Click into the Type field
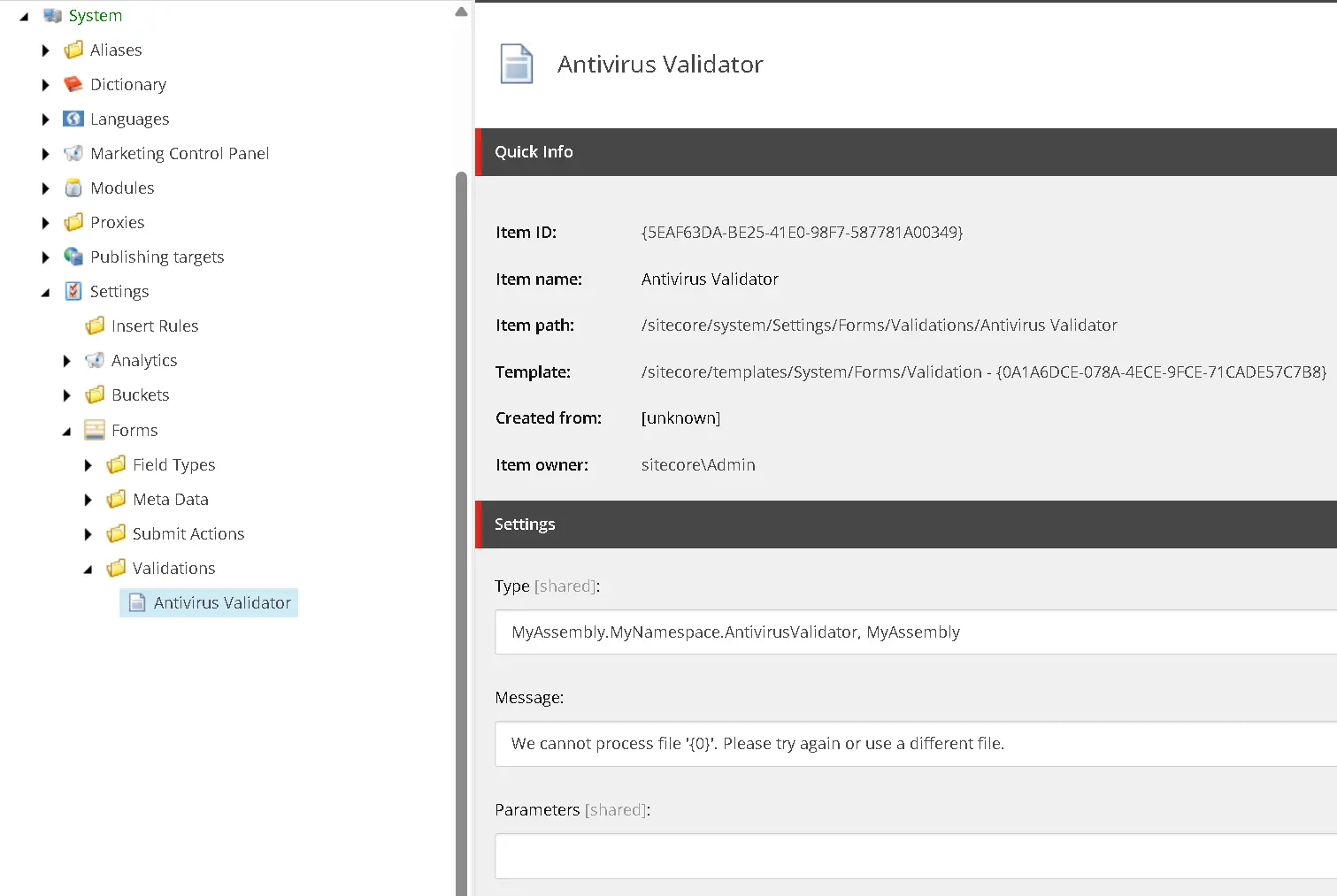1337x896 pixels. click(916, 632)
